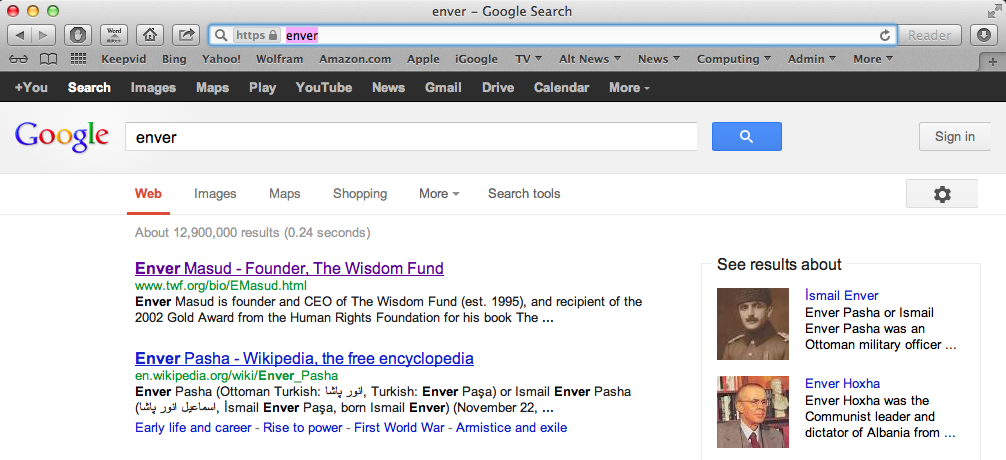Open the Computing bookmarks dropdown

tap(733, 59)
